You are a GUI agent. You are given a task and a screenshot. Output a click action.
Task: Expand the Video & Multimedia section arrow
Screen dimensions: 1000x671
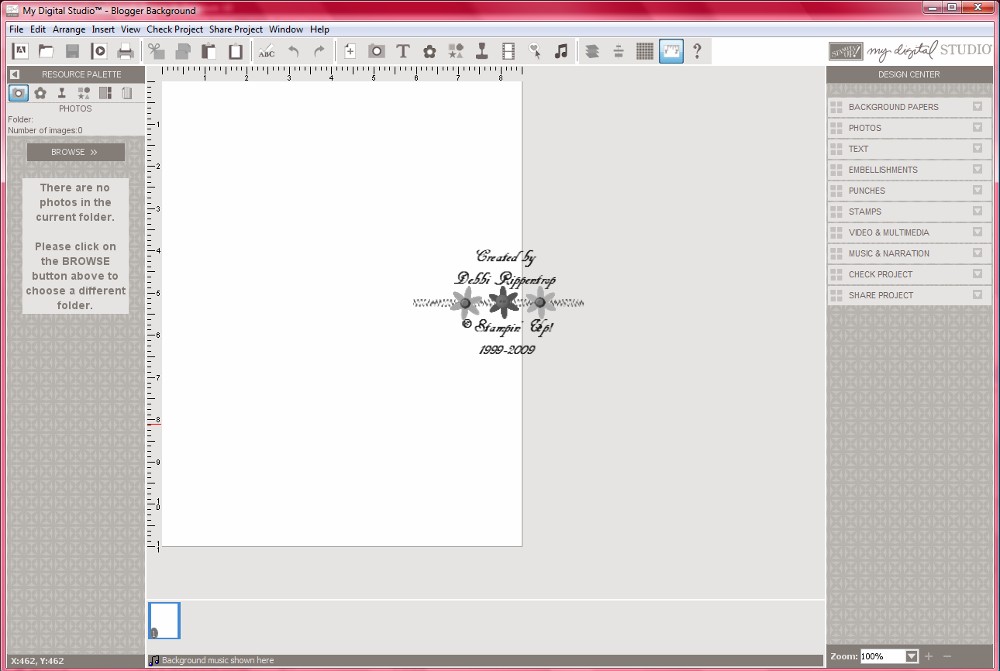(x=977, y=232)
